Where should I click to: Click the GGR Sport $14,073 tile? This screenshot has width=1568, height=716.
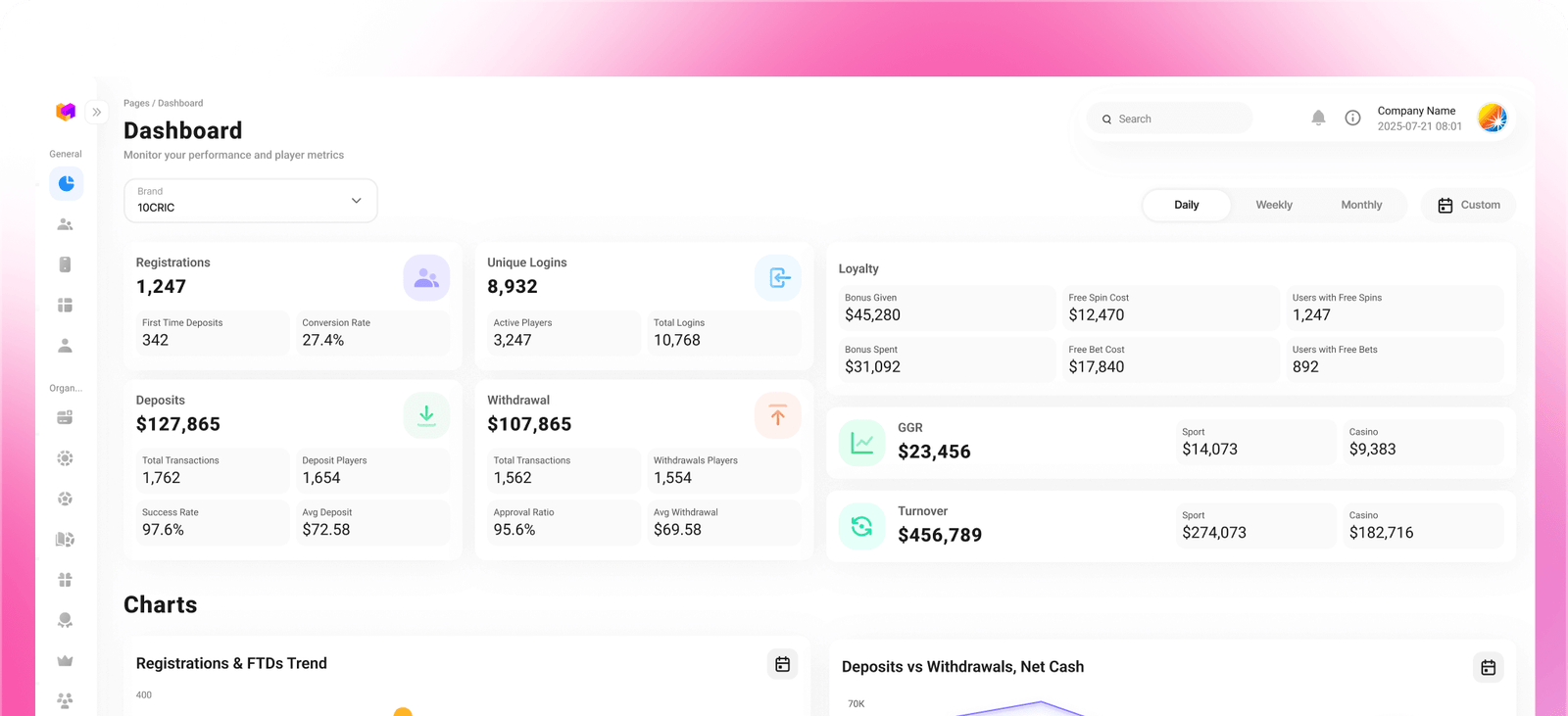(1255, 442)
